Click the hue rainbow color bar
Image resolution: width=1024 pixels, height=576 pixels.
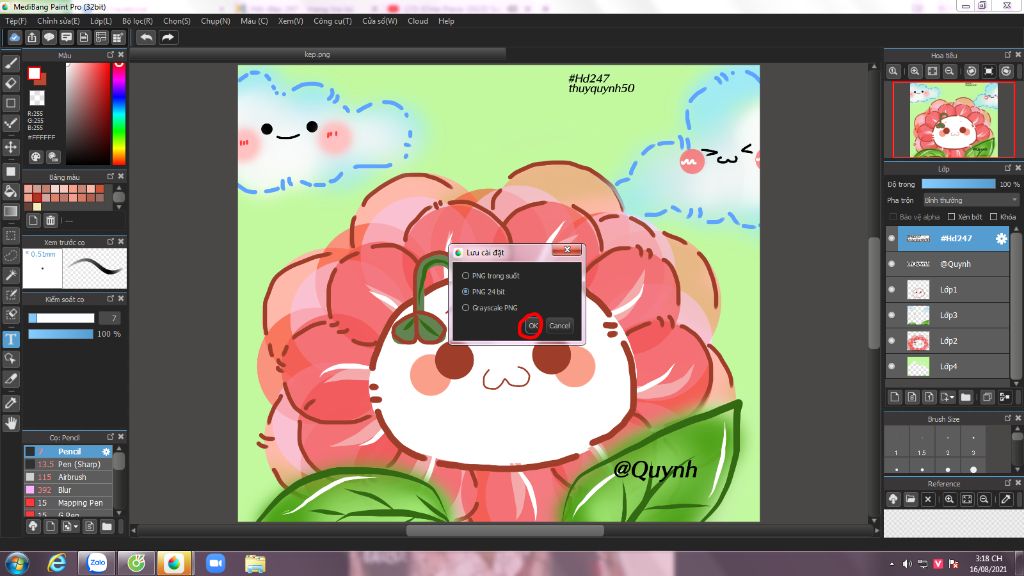coord(119,114)
